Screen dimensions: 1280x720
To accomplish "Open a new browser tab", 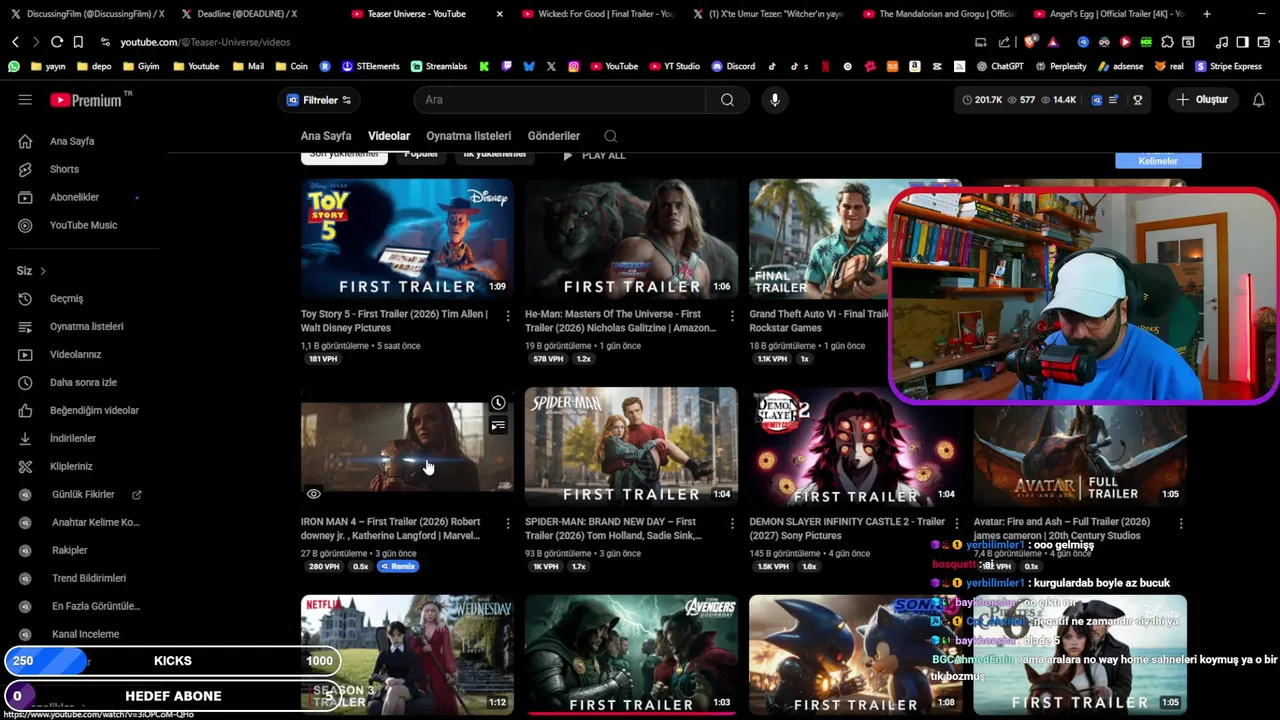I will point(1207,14).
